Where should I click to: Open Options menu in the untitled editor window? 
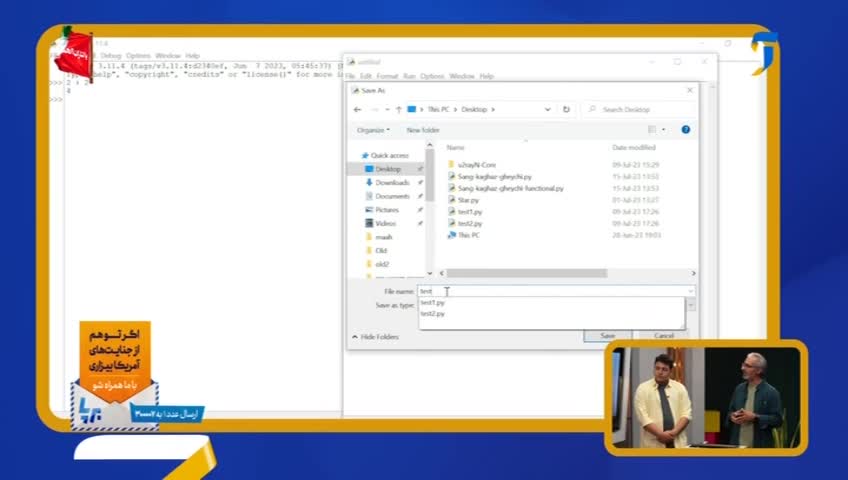[x=432, y=76]
